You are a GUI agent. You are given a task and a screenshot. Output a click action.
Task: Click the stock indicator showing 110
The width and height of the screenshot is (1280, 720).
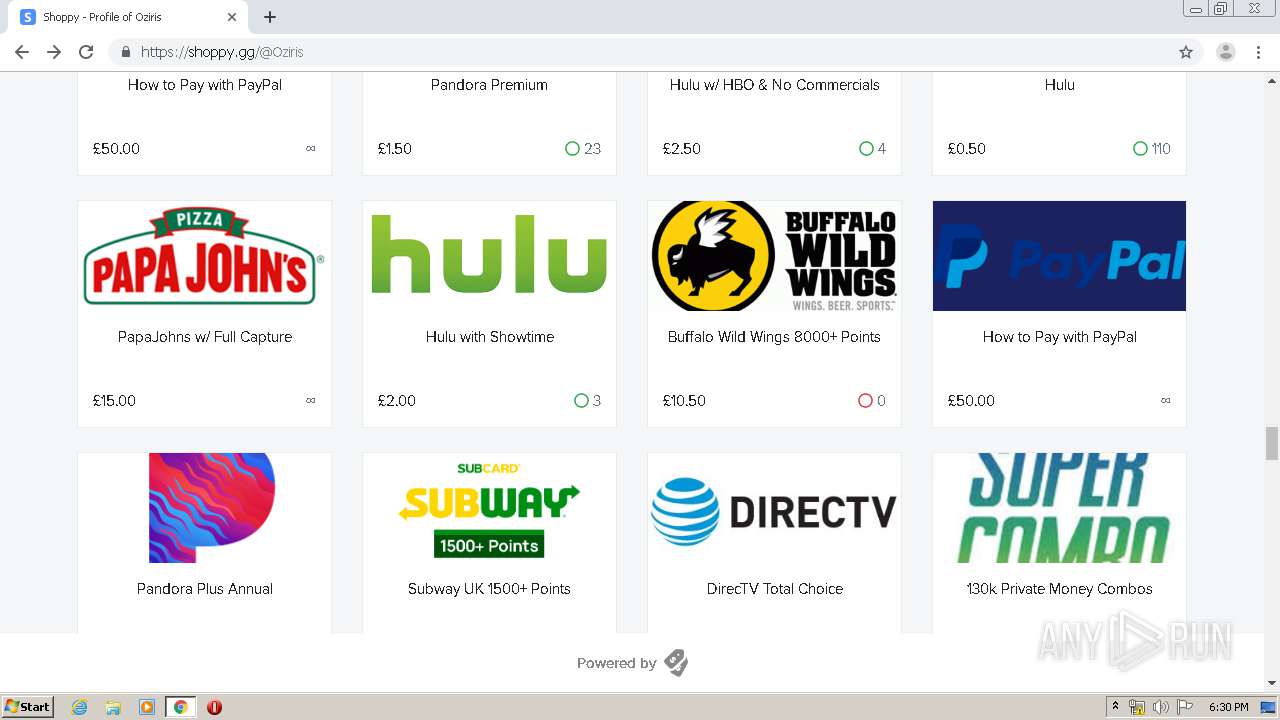tap(1152, 149)
